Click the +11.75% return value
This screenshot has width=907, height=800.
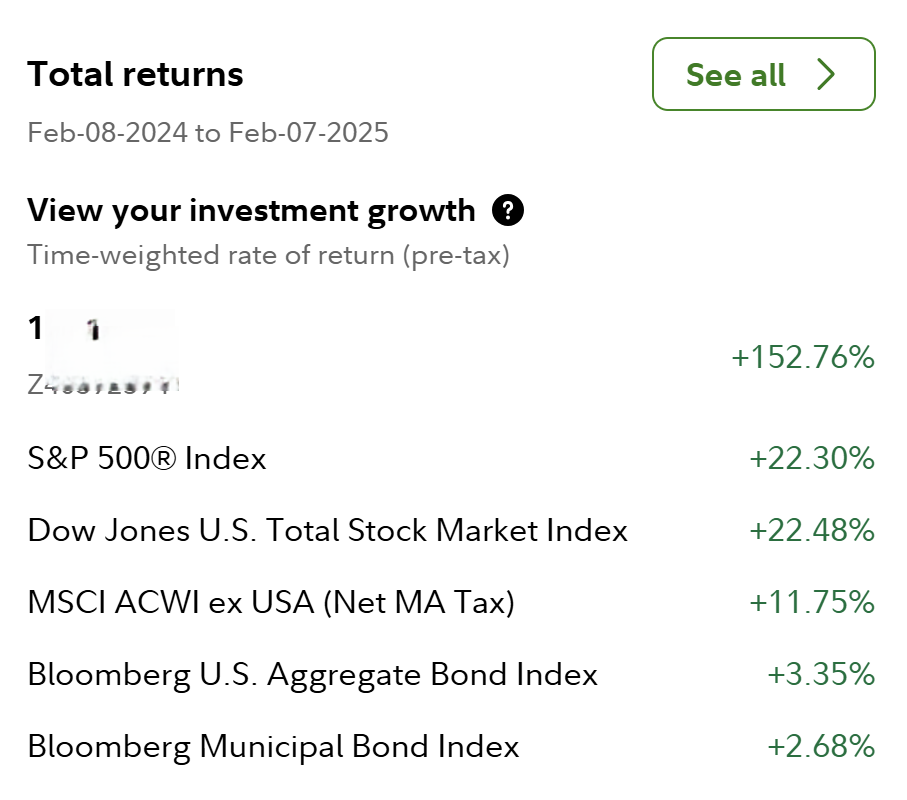click(812, 603)
